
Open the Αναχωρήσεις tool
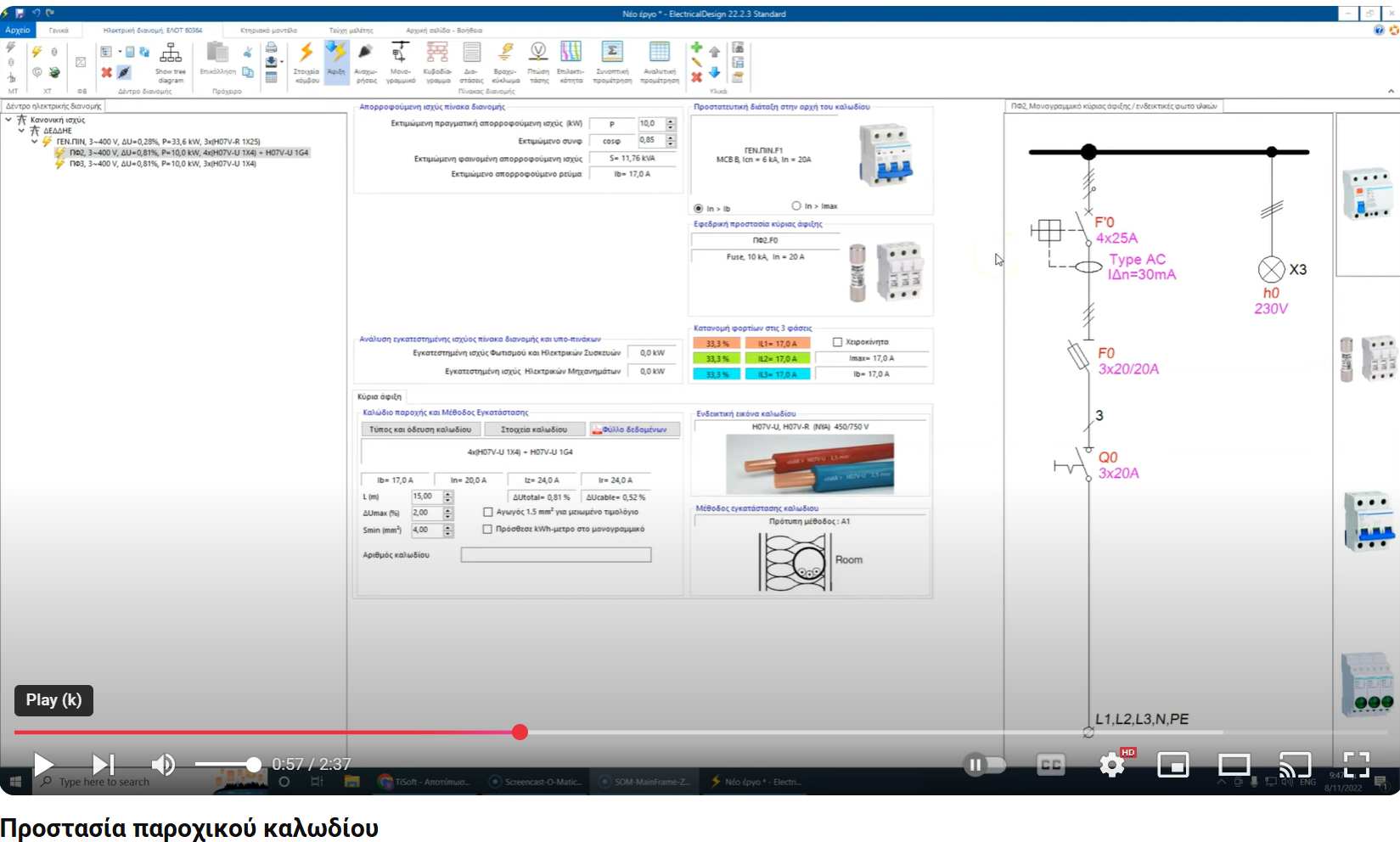[x=365, y=59]
